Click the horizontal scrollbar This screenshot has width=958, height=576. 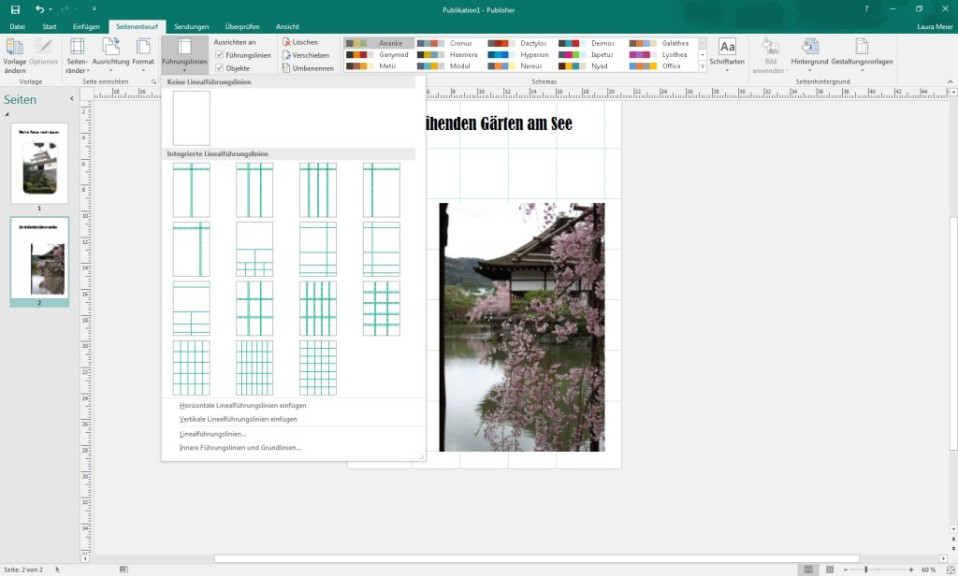click(x=536, y=558)
